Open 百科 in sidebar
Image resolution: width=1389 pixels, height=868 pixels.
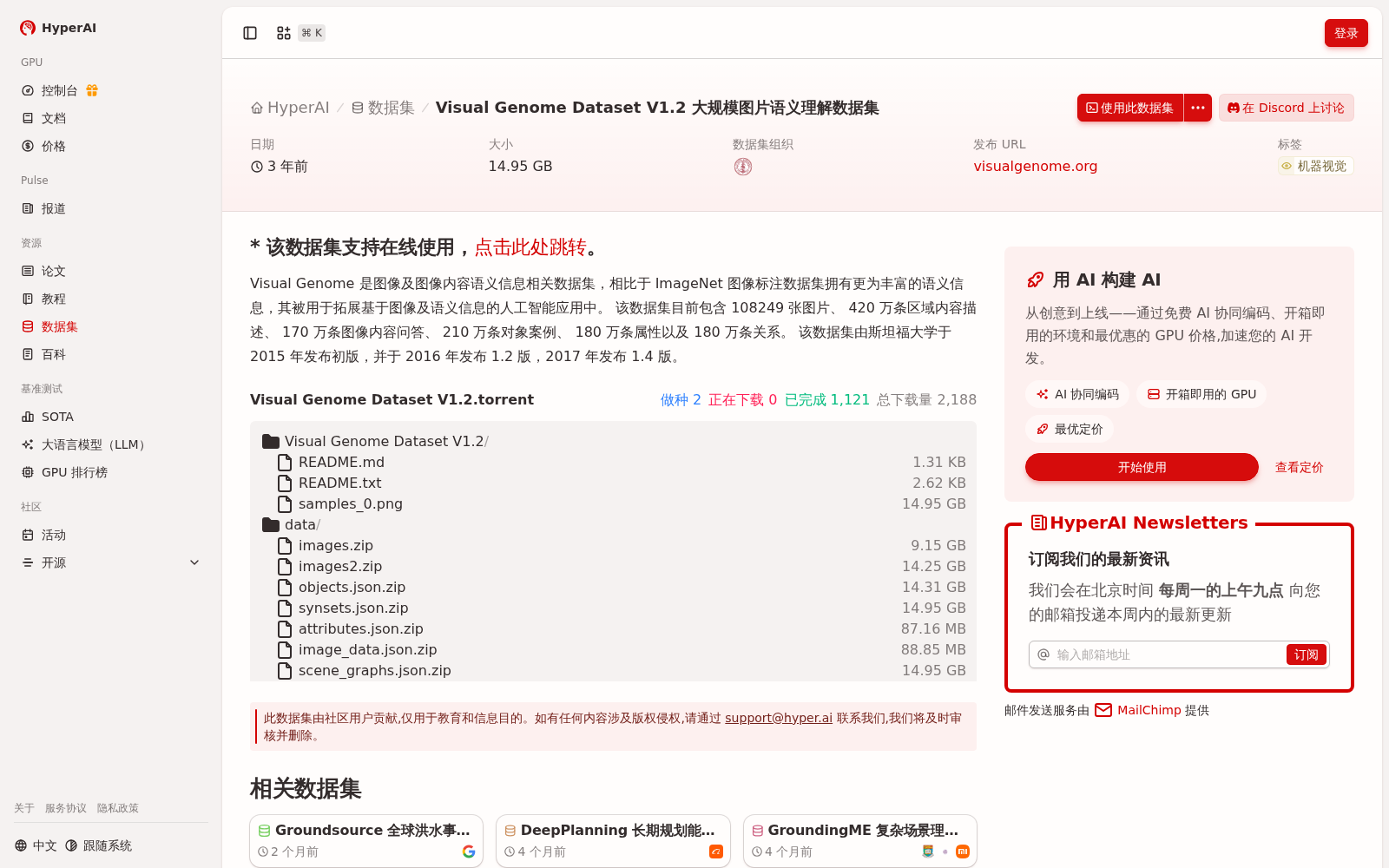click(43, 354)
